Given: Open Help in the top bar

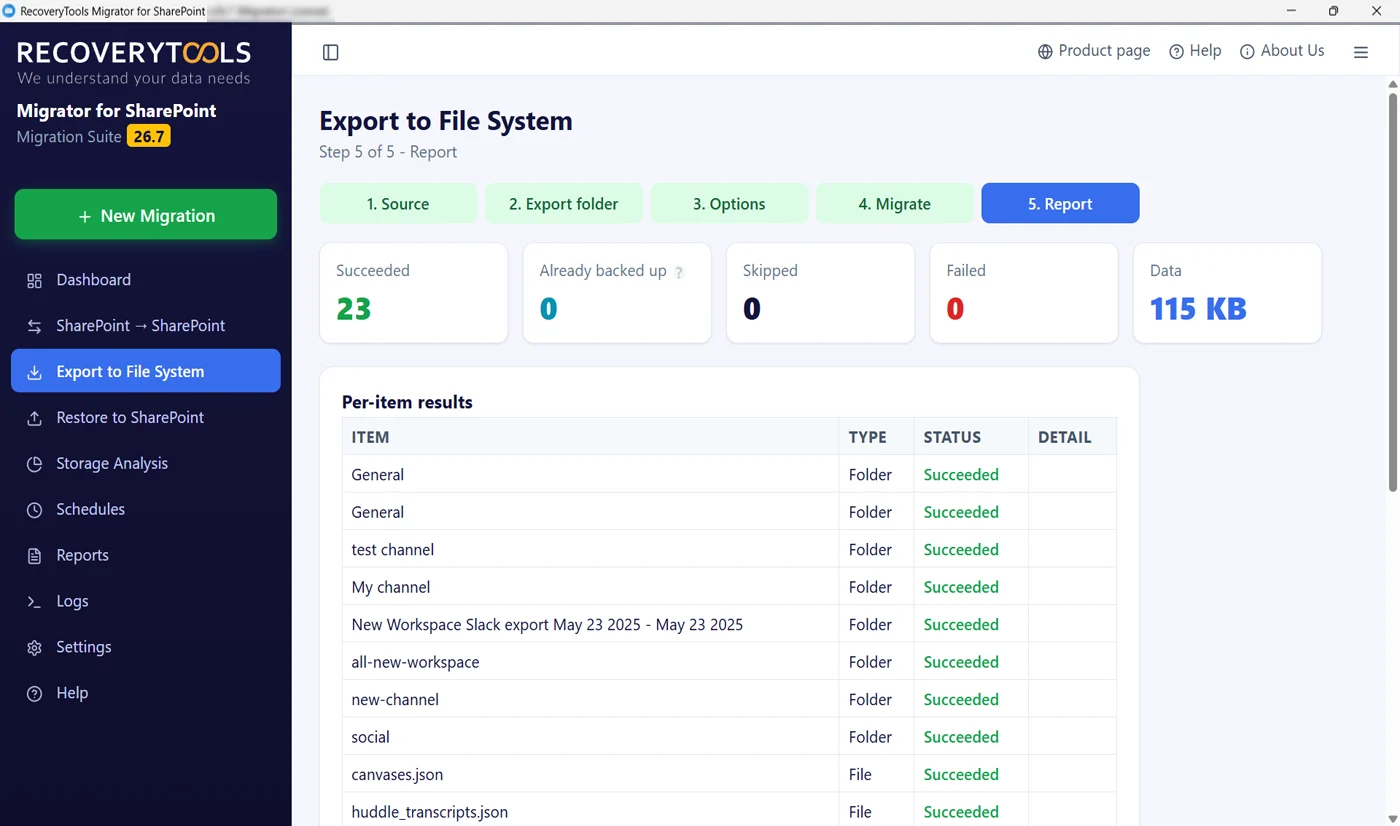Looking at the screenshot, I should (1195, 51).
